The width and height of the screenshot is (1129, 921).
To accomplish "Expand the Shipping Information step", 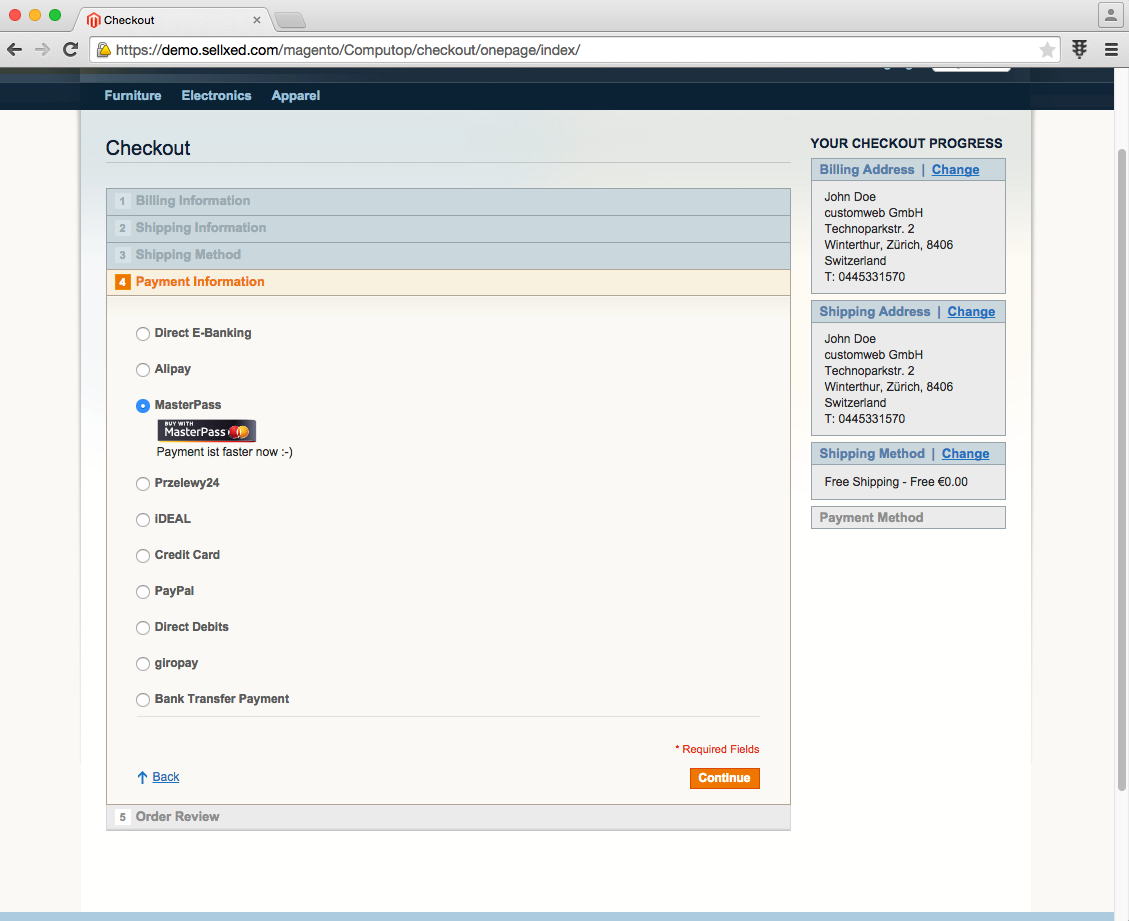I will tap(448, 228).
